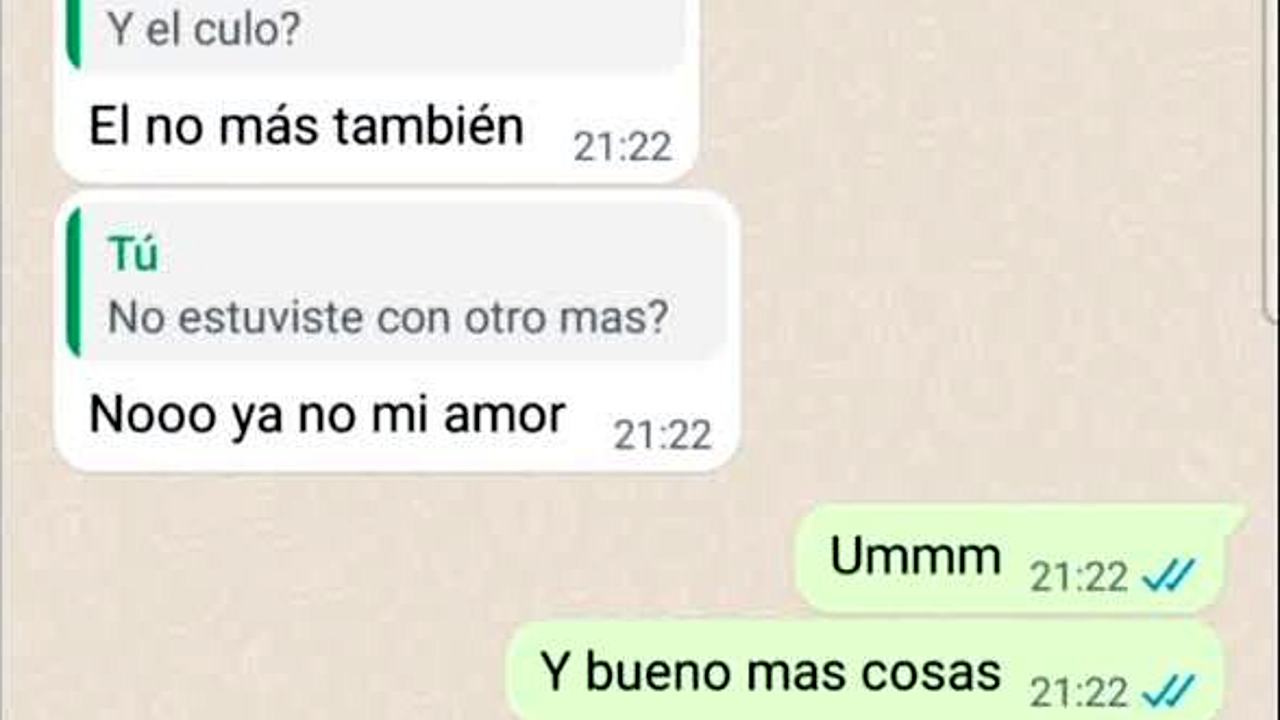Viewport: 1280px width, 720px height.
Task: Click the "Tú" sender name in quote
Action: pyautogui.click(x=133, y=255)
